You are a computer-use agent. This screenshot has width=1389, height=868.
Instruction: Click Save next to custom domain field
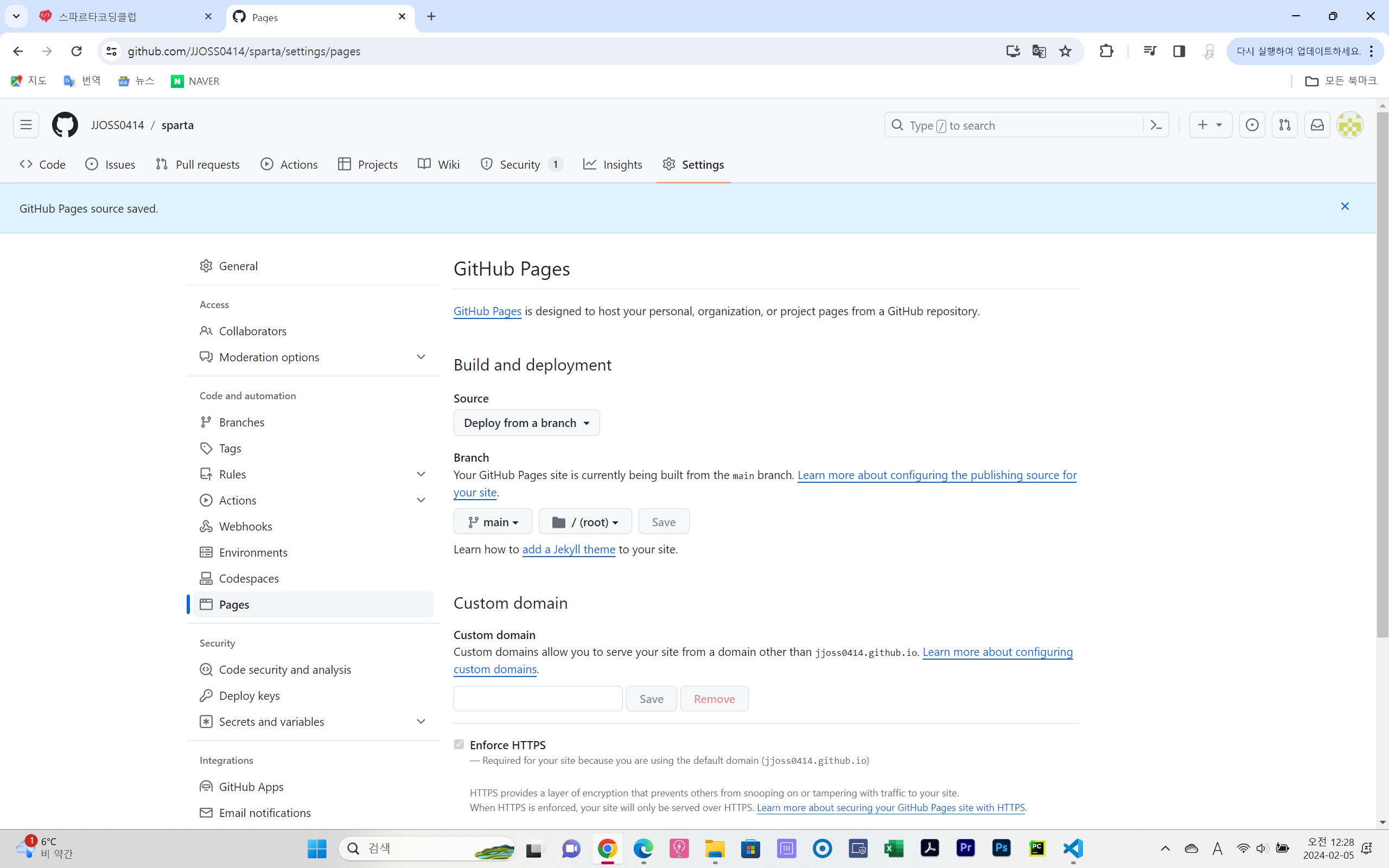(652, 699)
